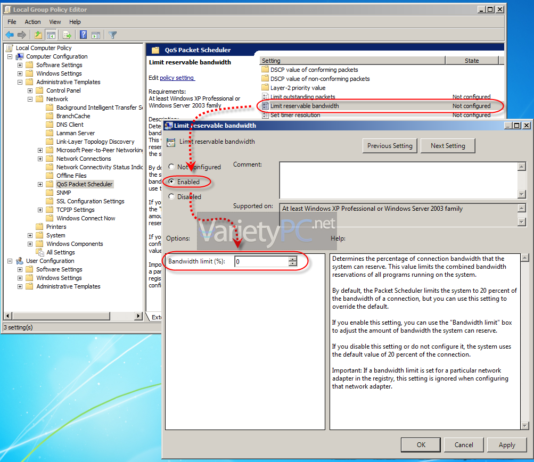Viewport: 534px width, 462px height.
Task: Expand Administrative Templates under User Configuration
Action: coord(20,286)
